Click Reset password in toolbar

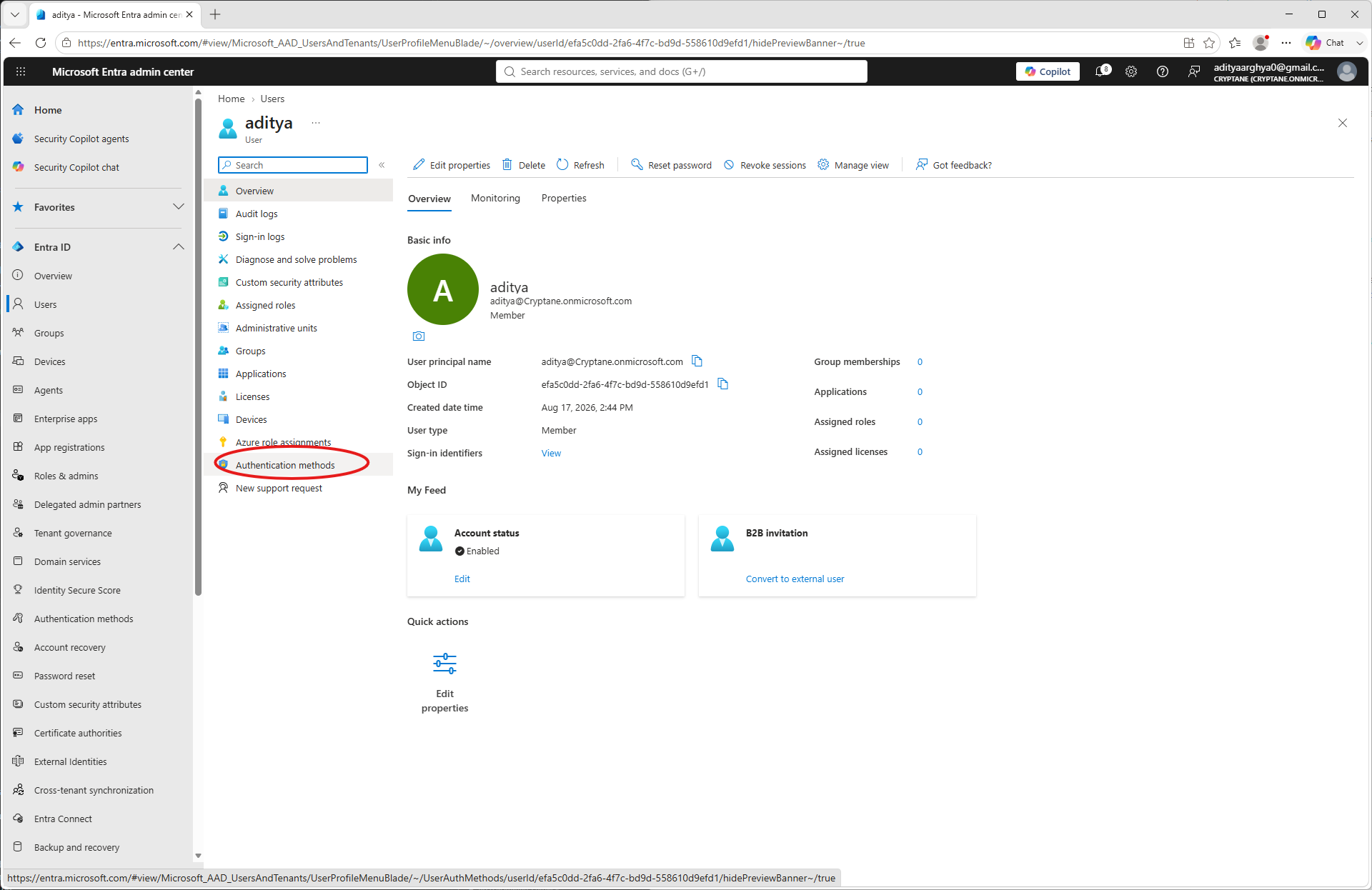click(672, 165)
